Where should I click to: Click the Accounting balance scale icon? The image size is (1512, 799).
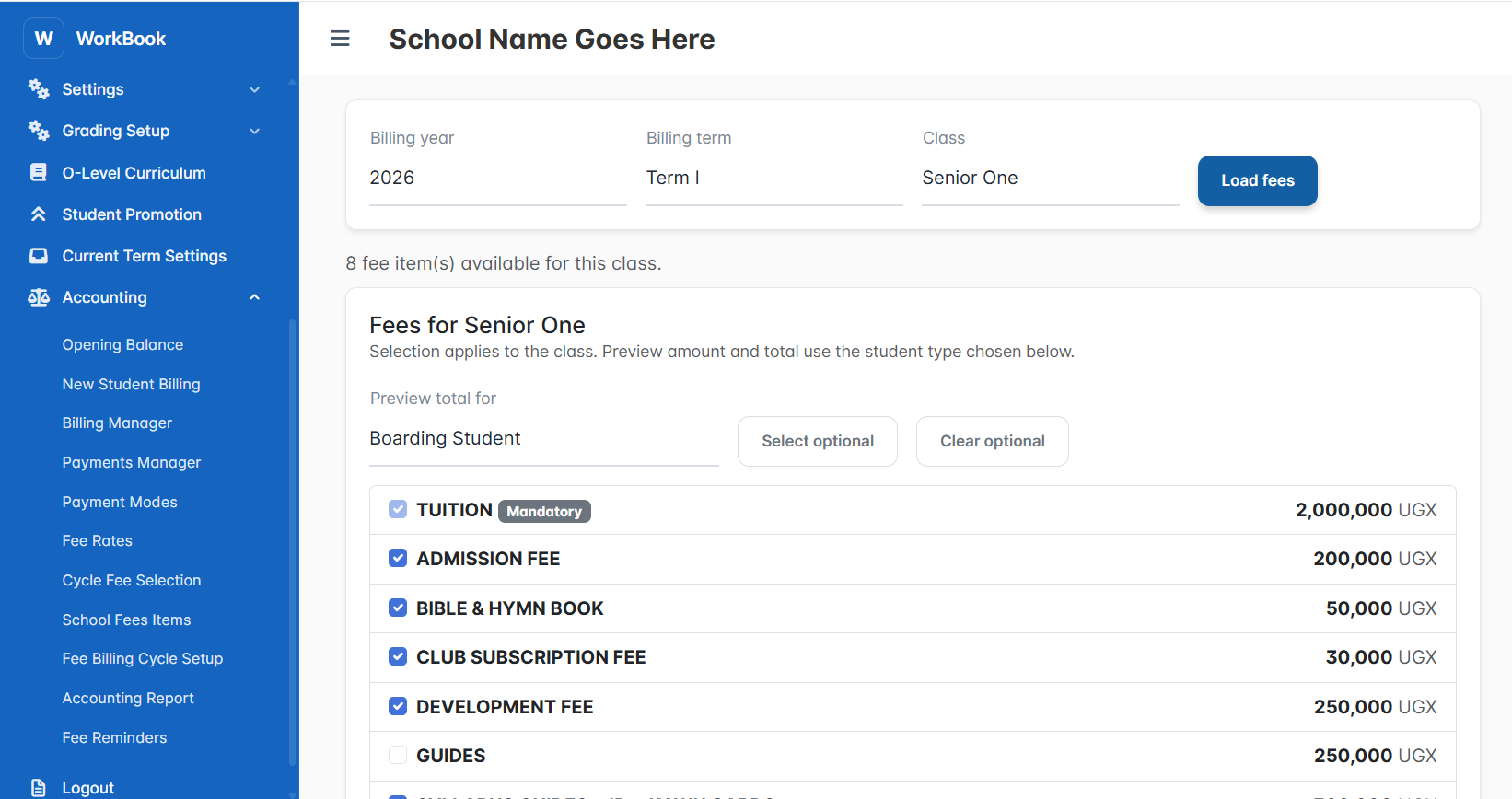point(39,297)
